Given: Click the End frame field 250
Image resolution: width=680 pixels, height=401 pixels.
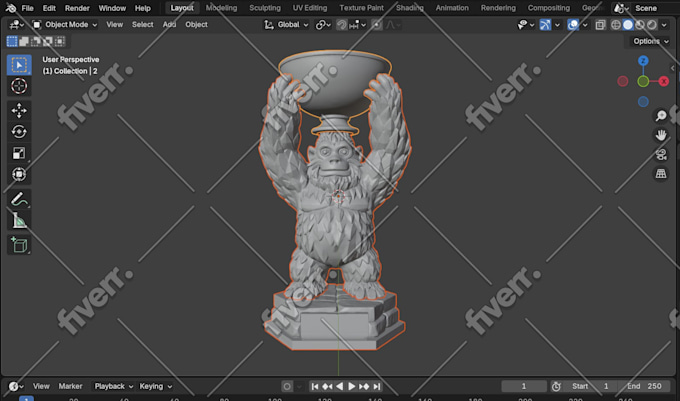Looking at the screenshot, I should [644, 386].
